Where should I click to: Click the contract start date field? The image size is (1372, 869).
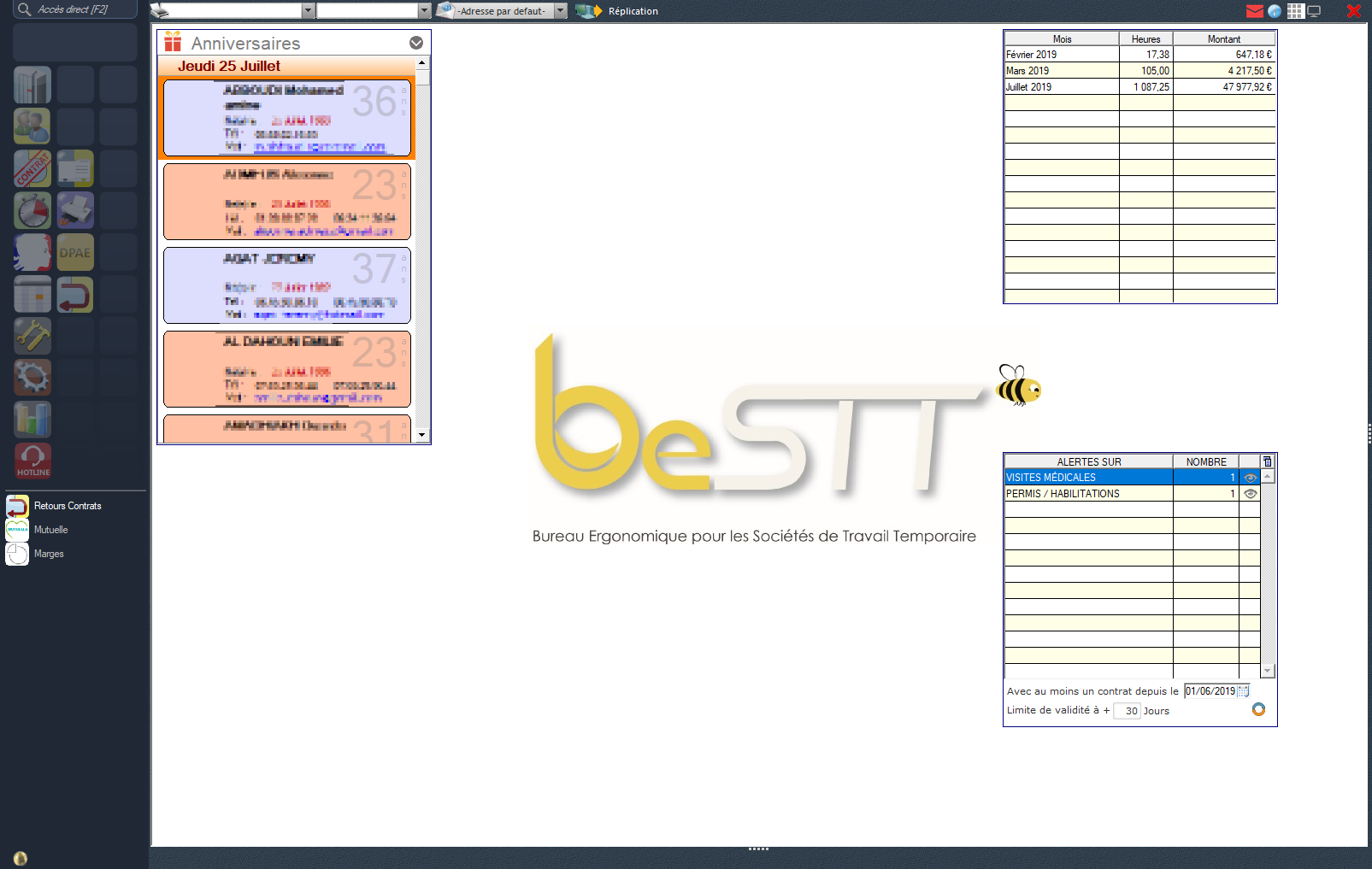pos(1210,691)
